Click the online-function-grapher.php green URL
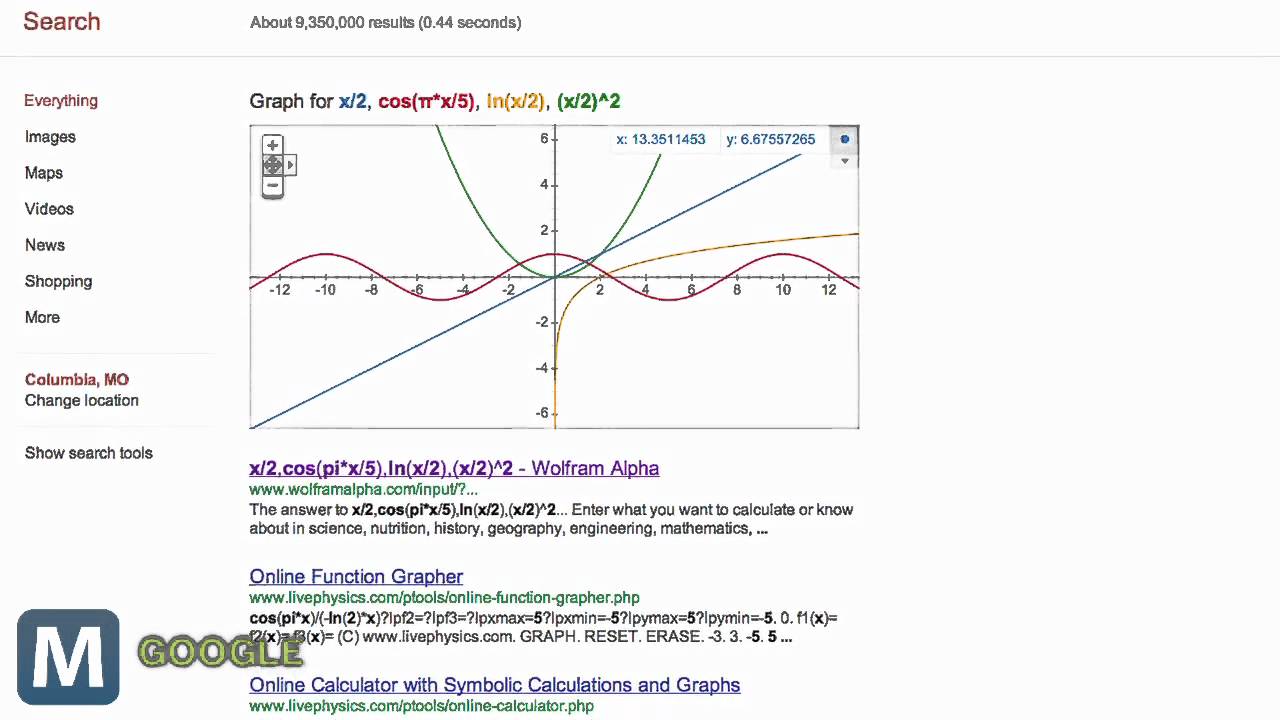The image size is (1280, 720). click(444, 598)
